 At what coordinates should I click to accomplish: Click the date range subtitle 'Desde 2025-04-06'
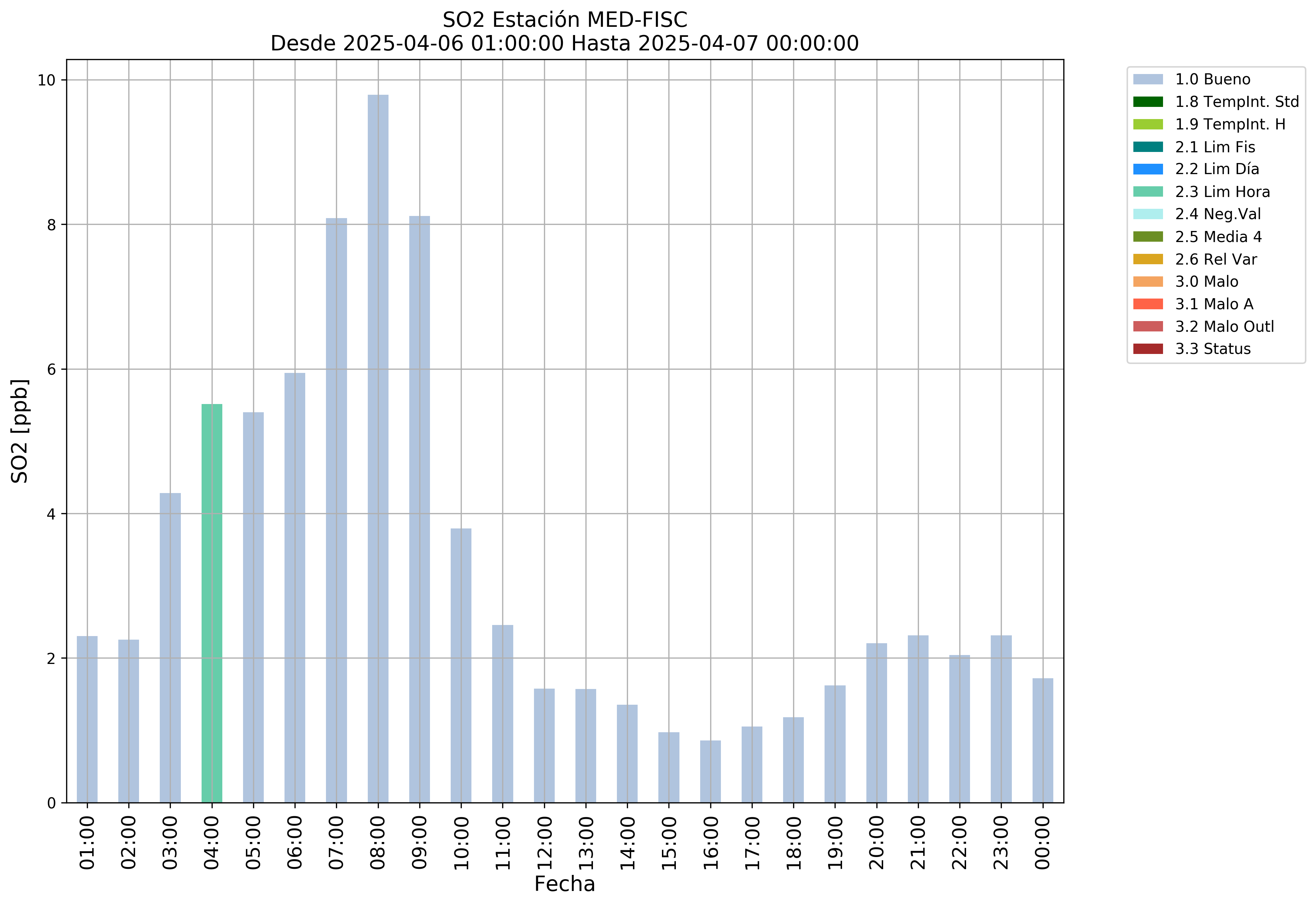point(416,43)
